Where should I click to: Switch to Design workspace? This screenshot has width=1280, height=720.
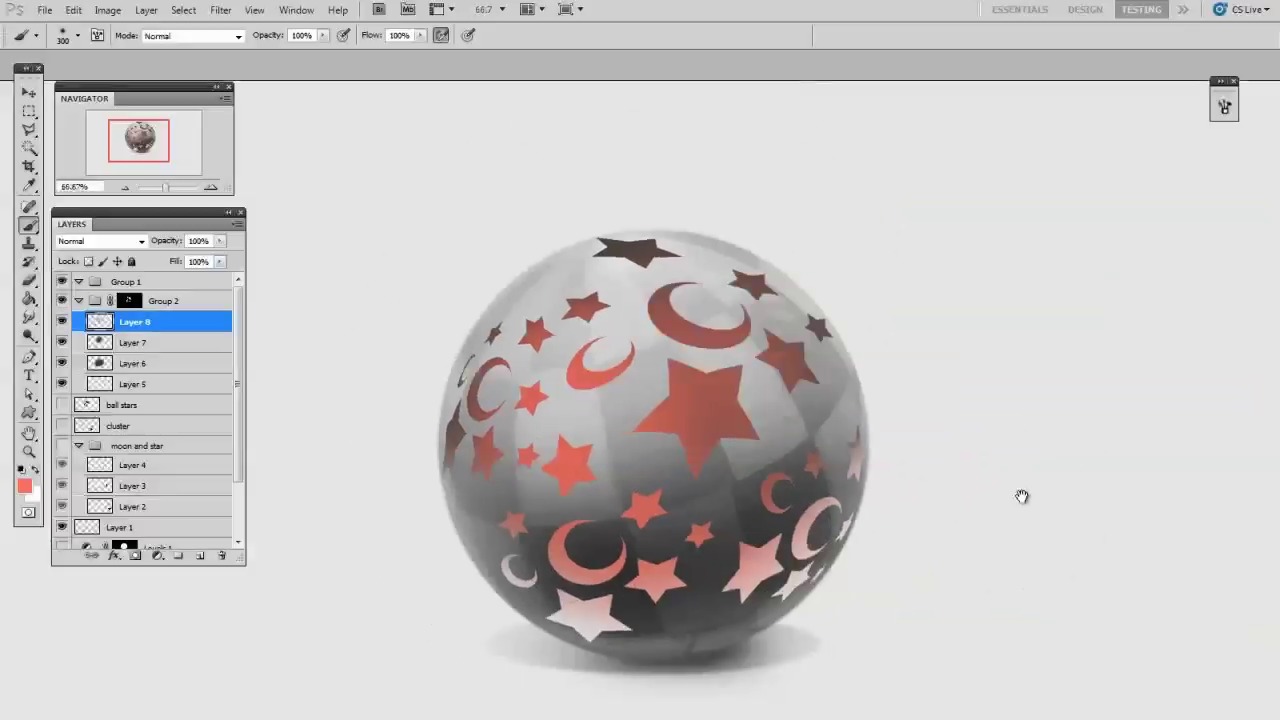point(1085,9)
